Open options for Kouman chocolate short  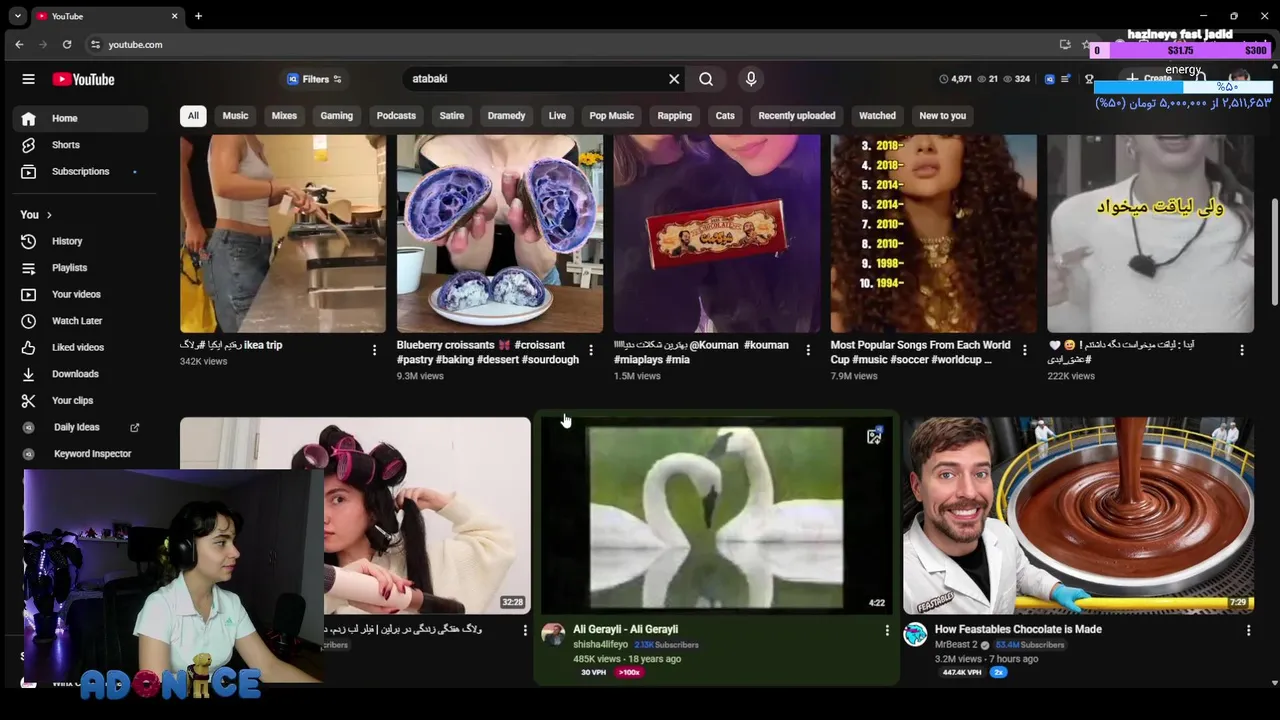(x=808, y=350)
